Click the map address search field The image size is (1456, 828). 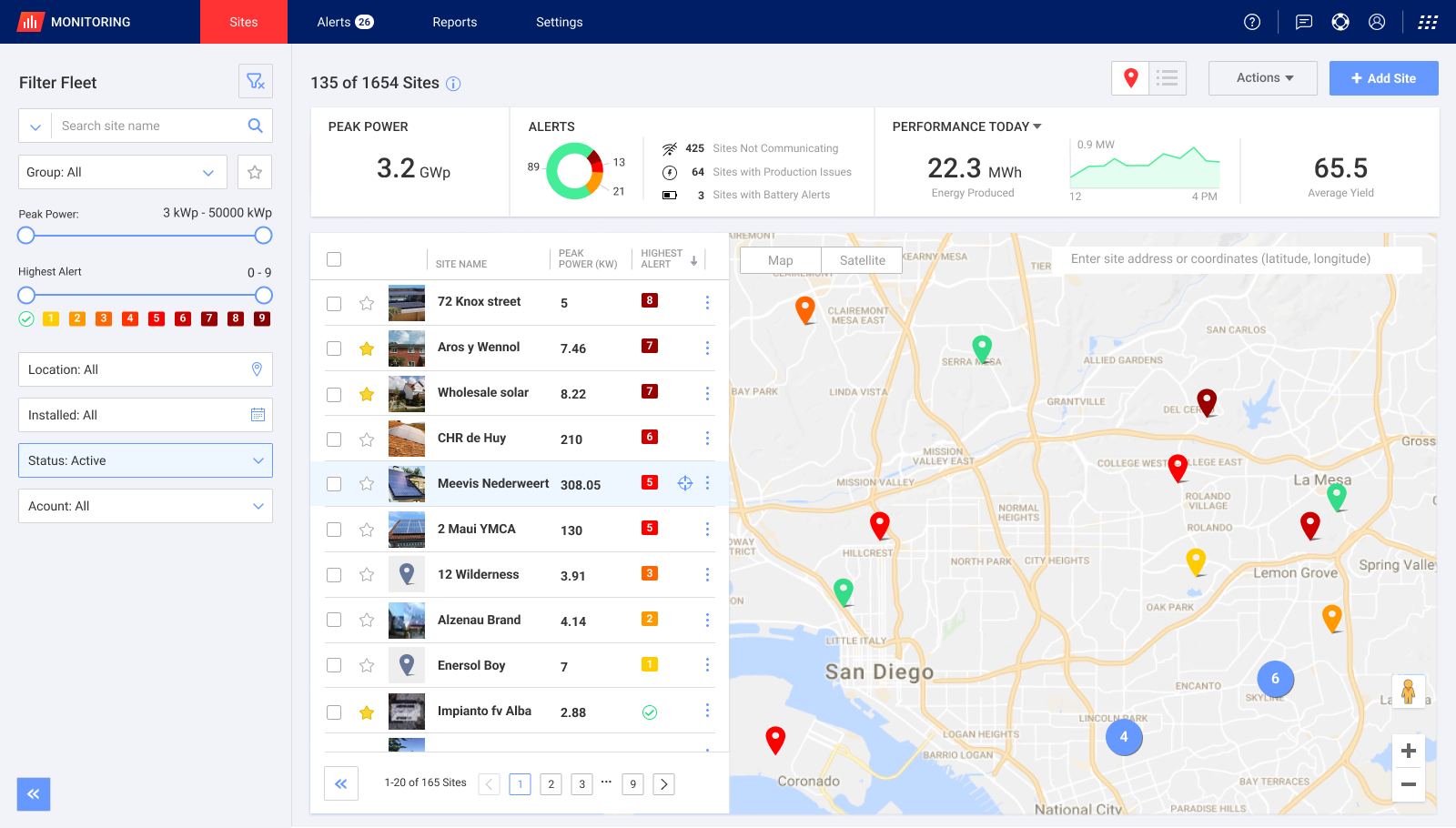[x=1238, y=259]
